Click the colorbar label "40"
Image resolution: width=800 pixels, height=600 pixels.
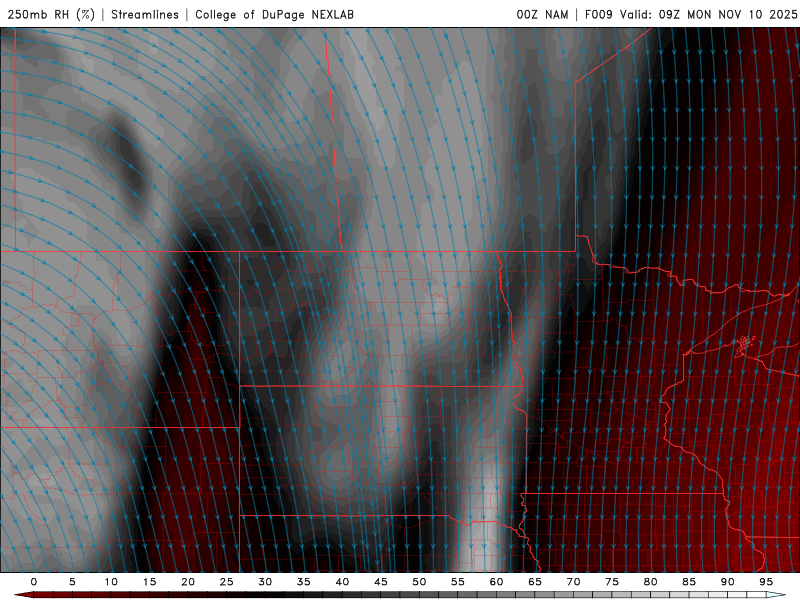342,582
